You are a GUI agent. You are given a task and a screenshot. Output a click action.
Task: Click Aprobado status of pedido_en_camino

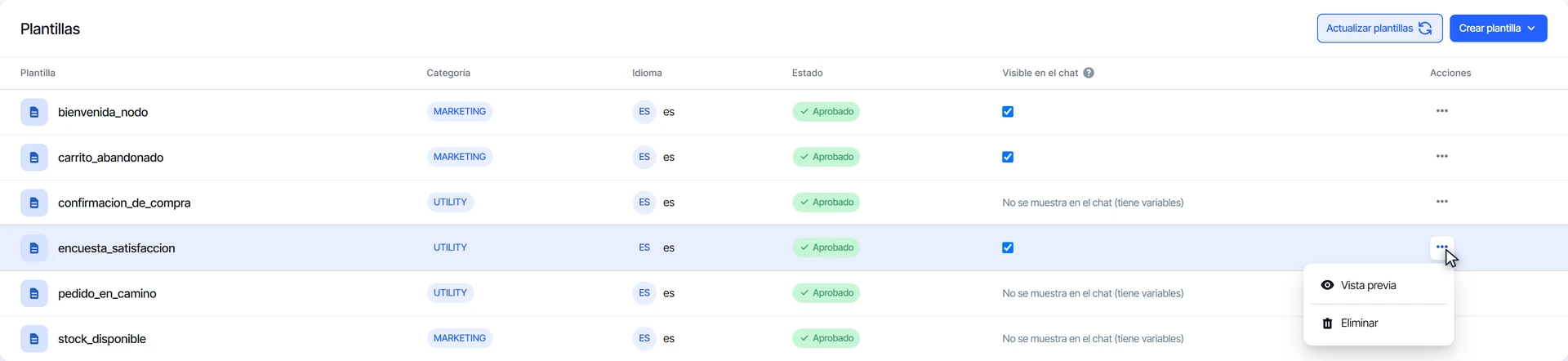[x=826, y=293]
